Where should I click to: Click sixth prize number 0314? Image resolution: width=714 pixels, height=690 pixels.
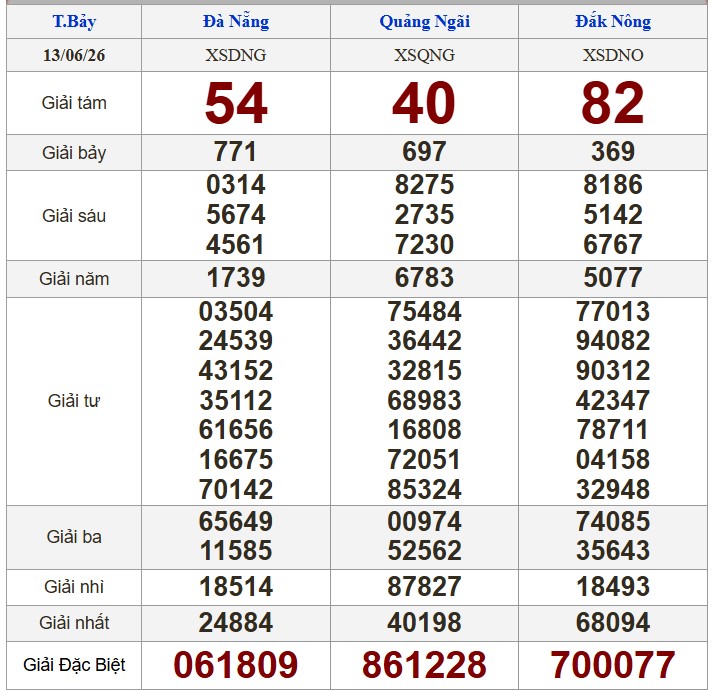pyautogui.click(x=235, y=185)
